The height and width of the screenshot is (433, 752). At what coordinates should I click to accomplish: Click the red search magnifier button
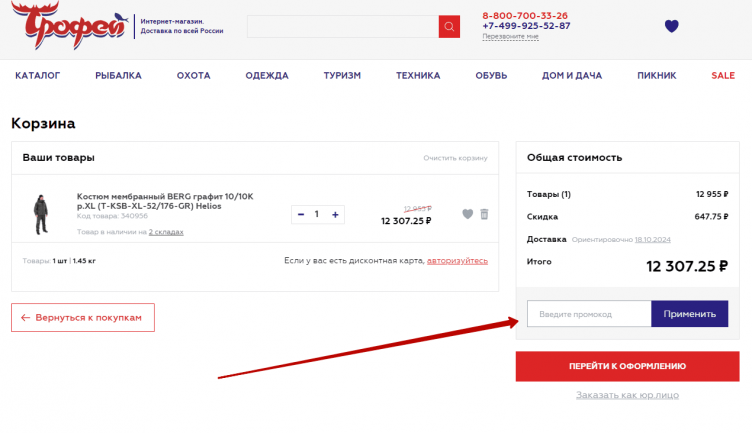(x=449, y=26)
